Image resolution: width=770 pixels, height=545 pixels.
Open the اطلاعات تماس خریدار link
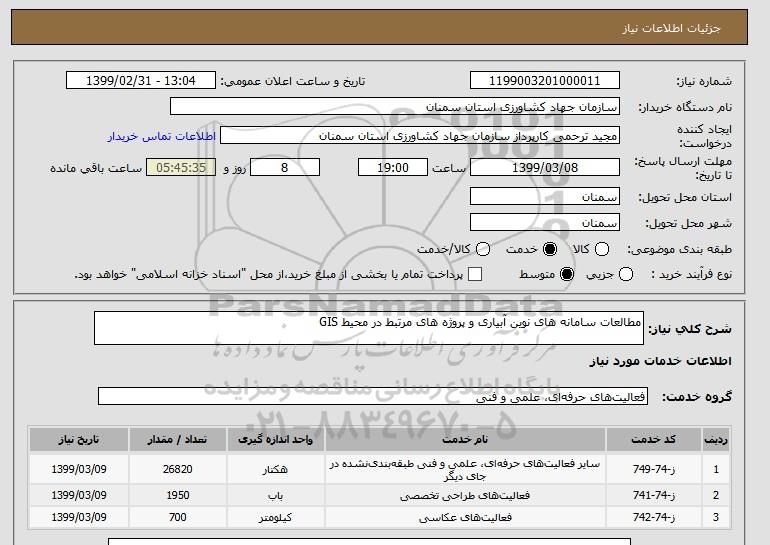pyautogui.click(x=162, y=136)
